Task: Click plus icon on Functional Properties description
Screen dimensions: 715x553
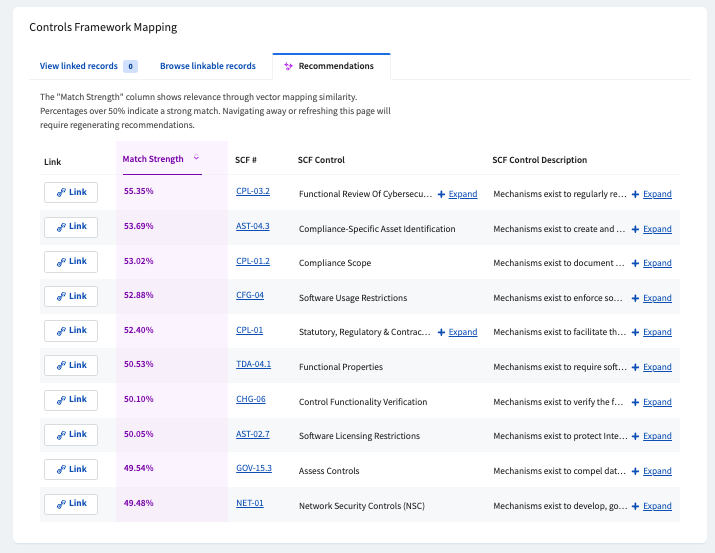Action: click(x=635, y=367)
